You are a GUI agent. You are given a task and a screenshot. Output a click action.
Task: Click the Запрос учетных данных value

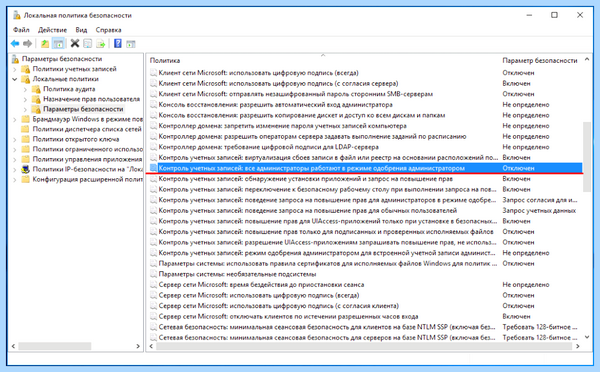pyautogui.click(x=539, y=210)
